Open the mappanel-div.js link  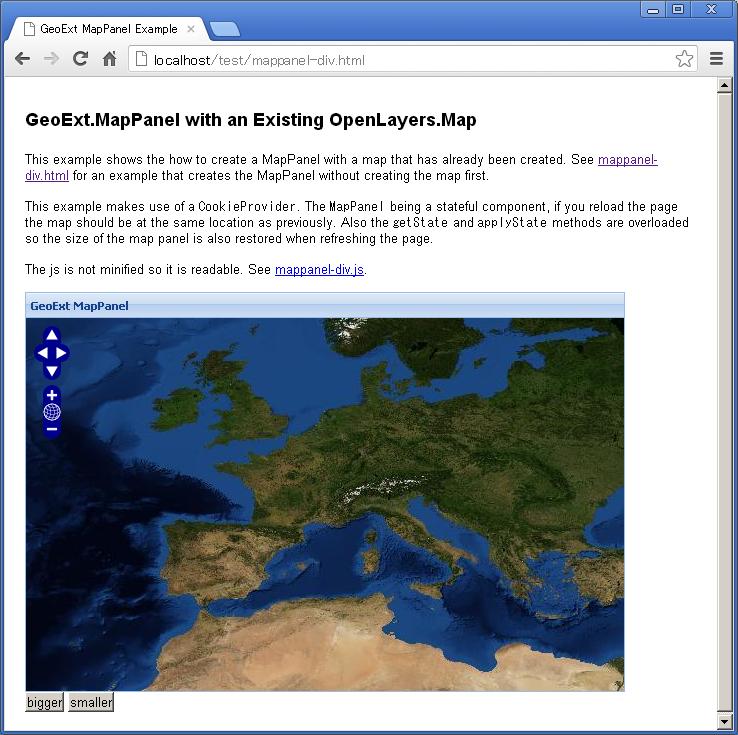point(319,270)
